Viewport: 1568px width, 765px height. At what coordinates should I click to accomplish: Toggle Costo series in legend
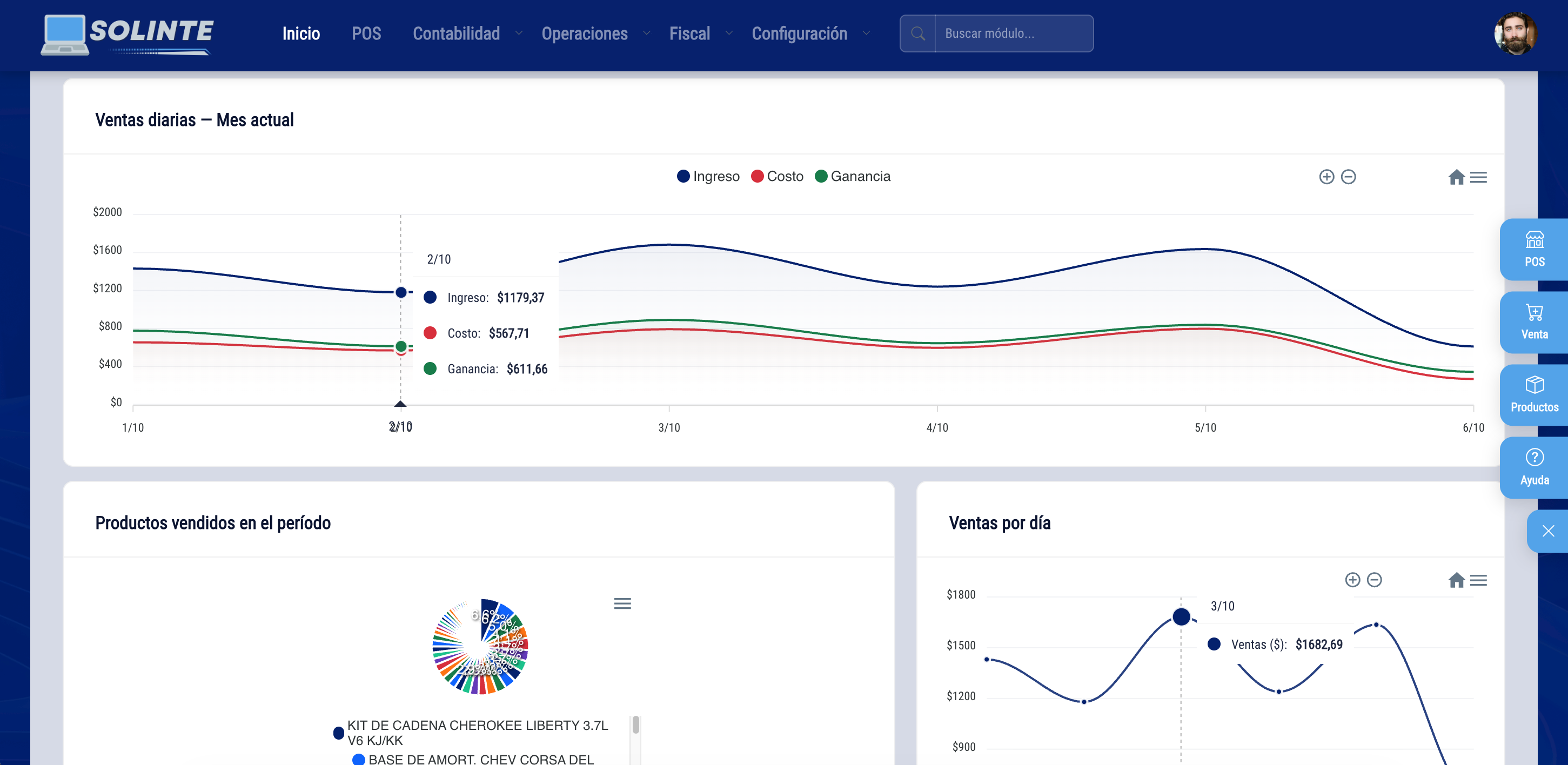(778, 177)
